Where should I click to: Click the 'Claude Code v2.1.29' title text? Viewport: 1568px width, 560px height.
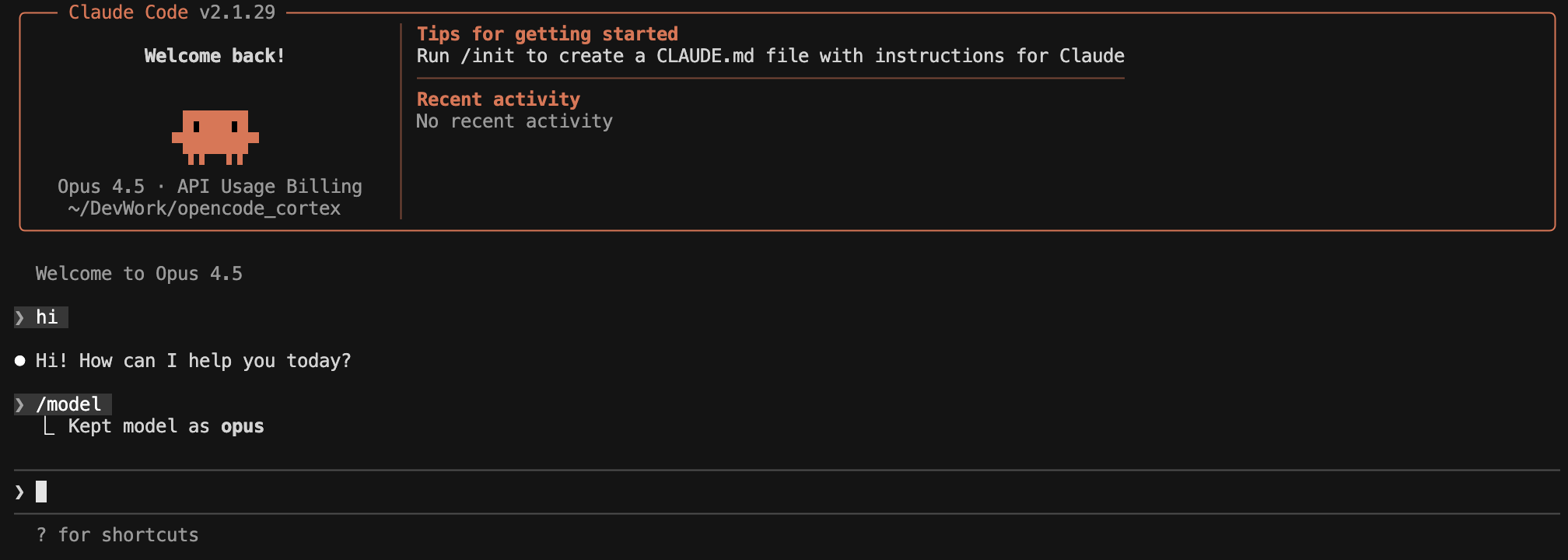(x=172, y=12)
